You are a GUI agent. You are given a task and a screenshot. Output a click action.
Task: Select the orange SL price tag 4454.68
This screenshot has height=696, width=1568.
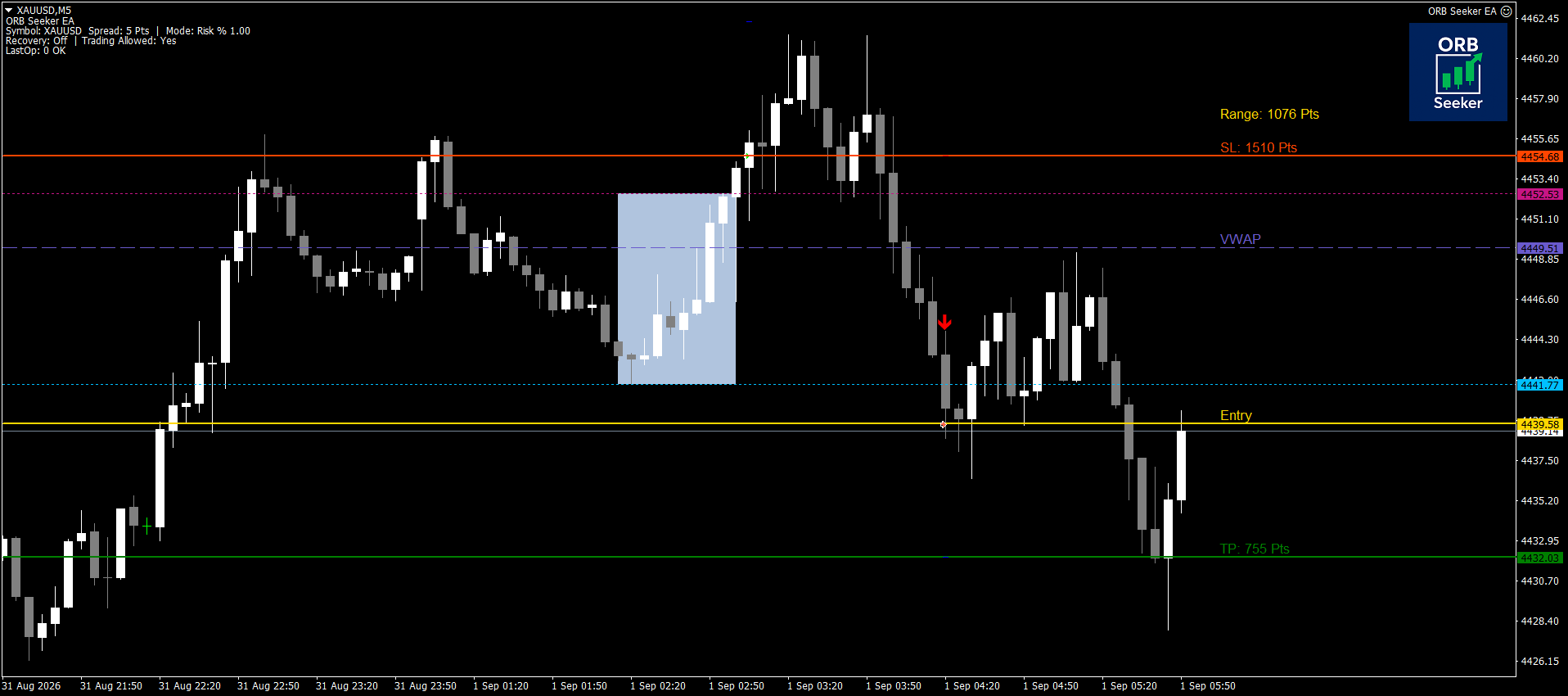tap(1540, 156)
